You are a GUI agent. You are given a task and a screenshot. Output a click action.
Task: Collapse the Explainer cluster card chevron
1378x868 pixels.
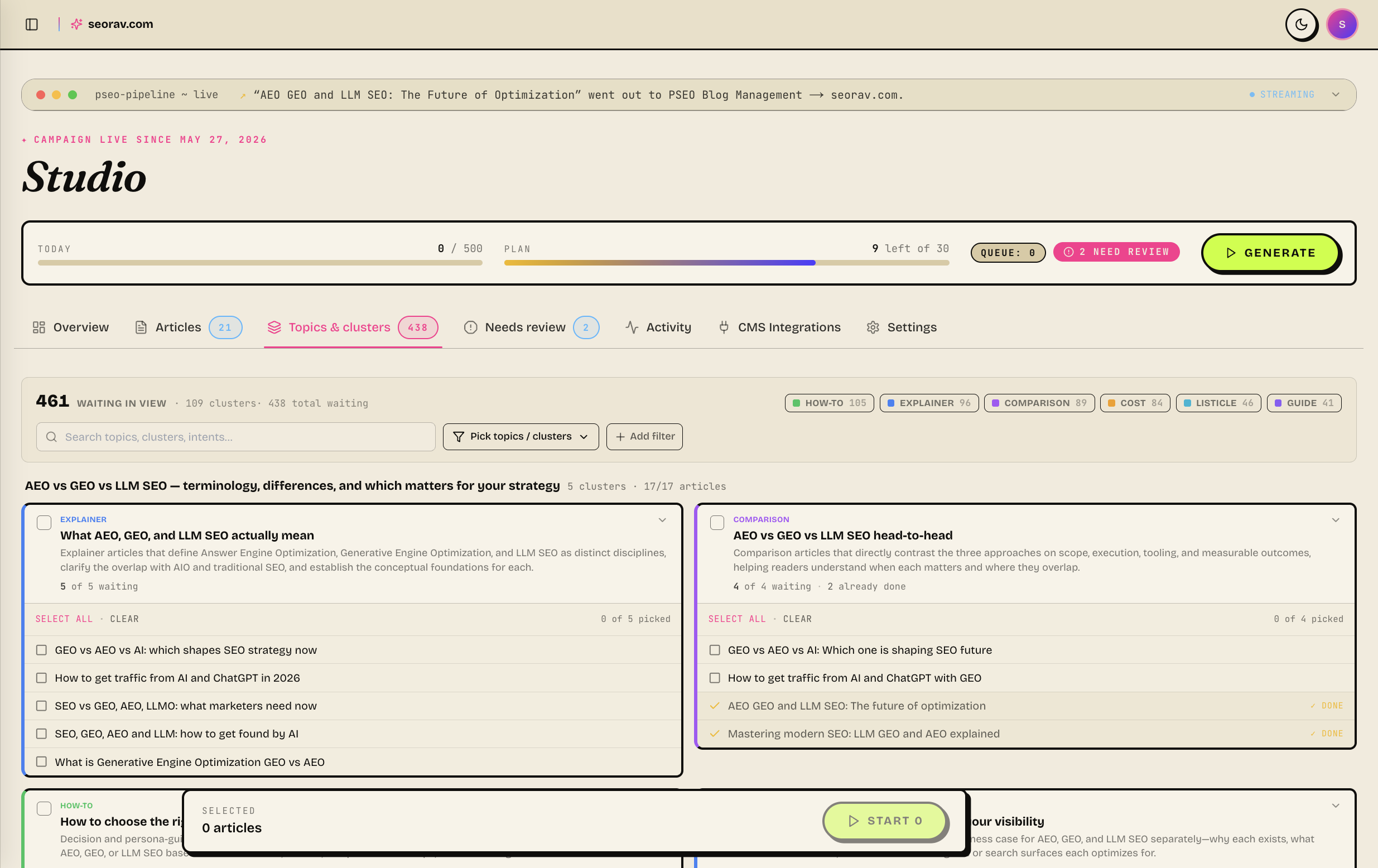[x=662, y=520]
